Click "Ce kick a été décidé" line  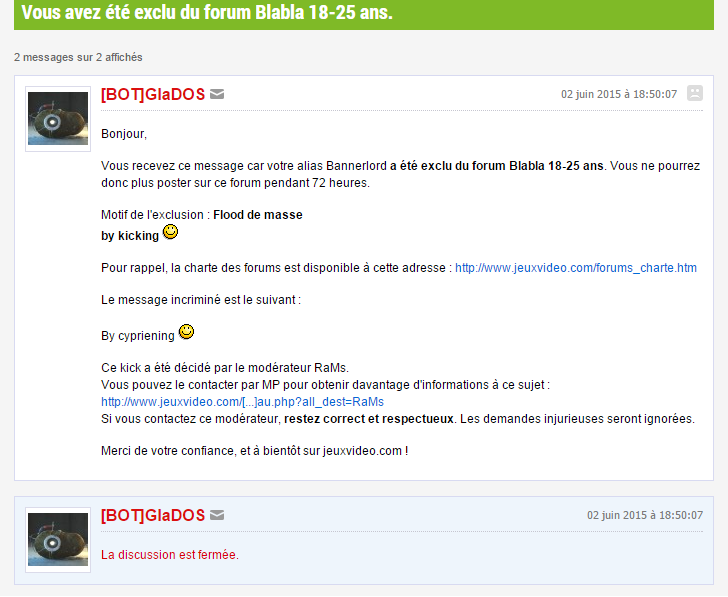coord(225,368)
